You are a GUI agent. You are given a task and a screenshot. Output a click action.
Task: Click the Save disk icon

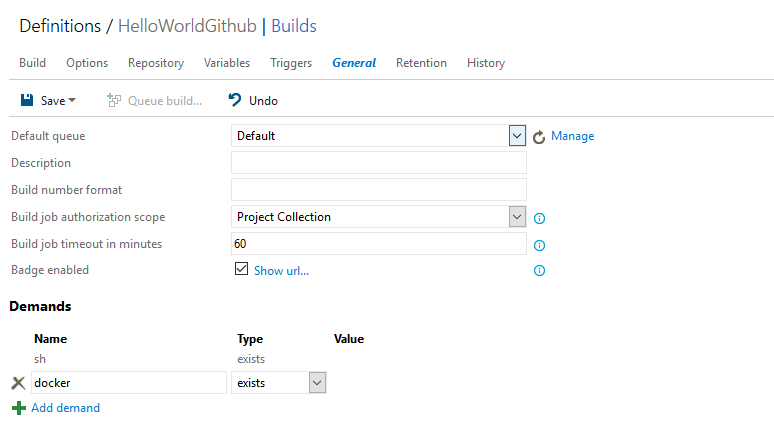(x=27, y=100)
